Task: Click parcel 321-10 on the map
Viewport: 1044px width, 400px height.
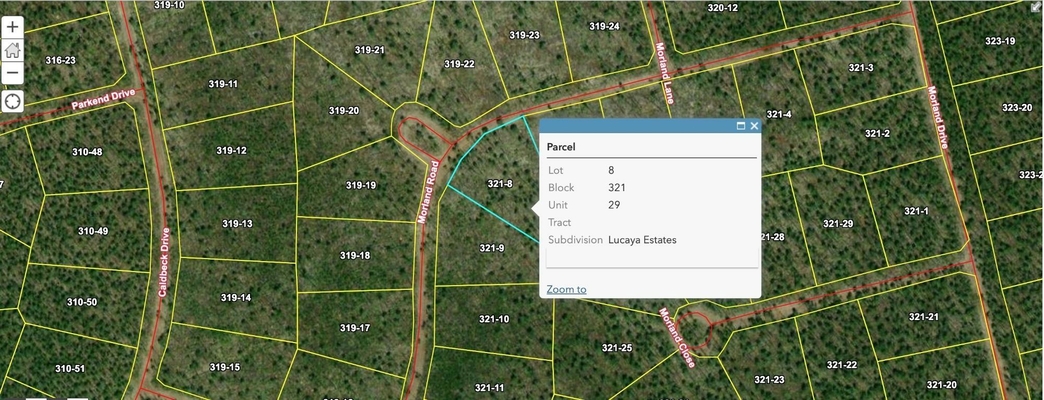Action: coord(493,319)
